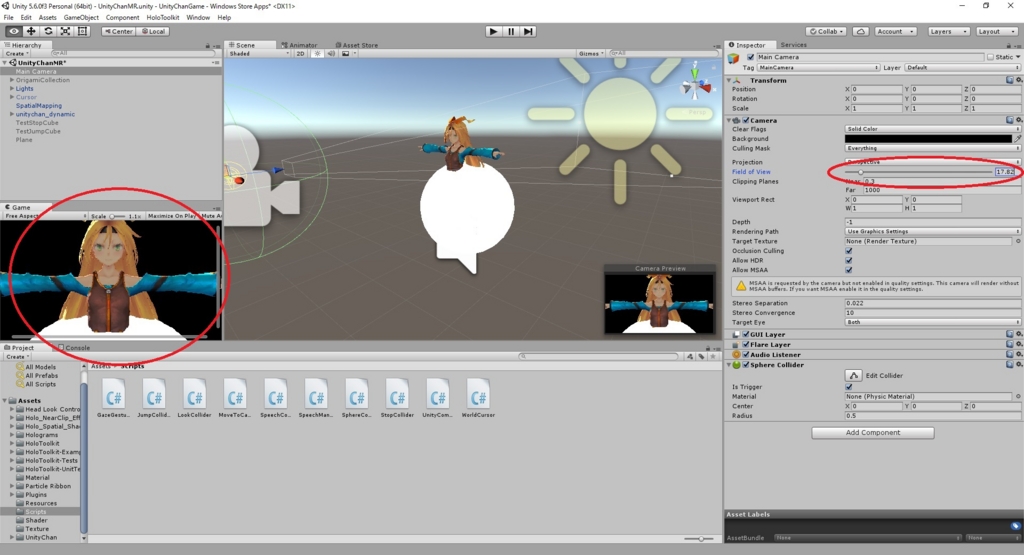1024x555 pixels.
Task: Open the Shaded draw mode dropdown
Action: 259,54
